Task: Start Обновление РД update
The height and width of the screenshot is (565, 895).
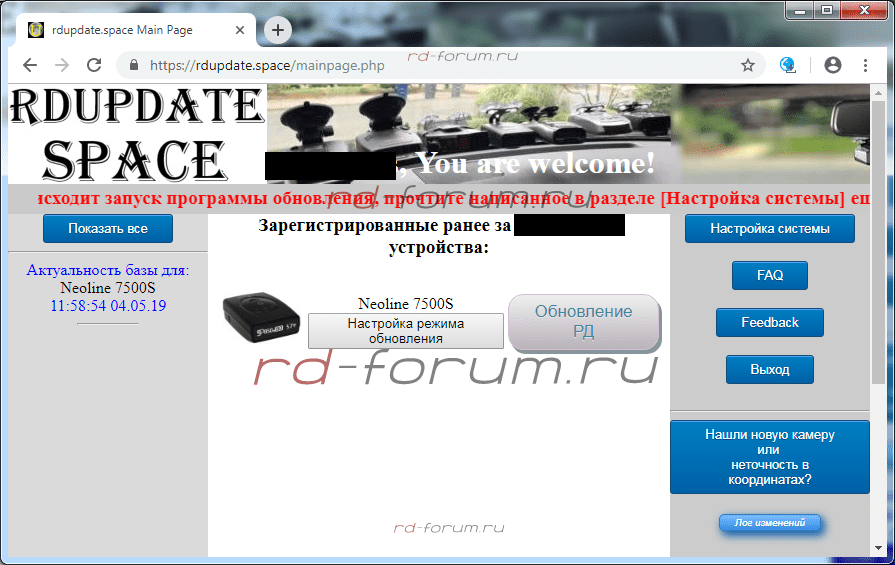Action: pos(584,322)
